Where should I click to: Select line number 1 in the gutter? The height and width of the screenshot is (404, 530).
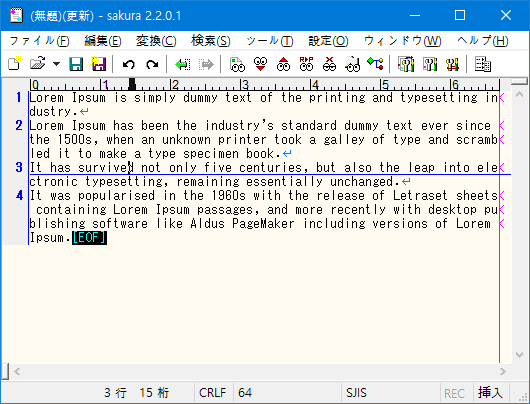[19, 98]
